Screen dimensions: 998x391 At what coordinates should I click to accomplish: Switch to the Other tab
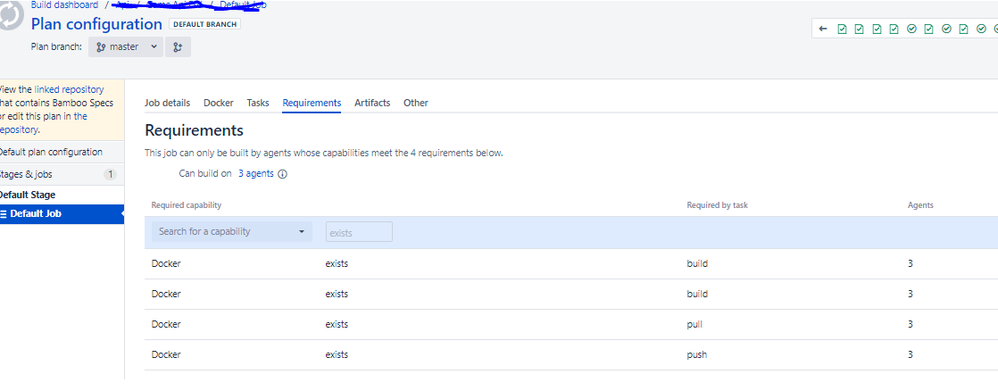click(x=416, y=103)
